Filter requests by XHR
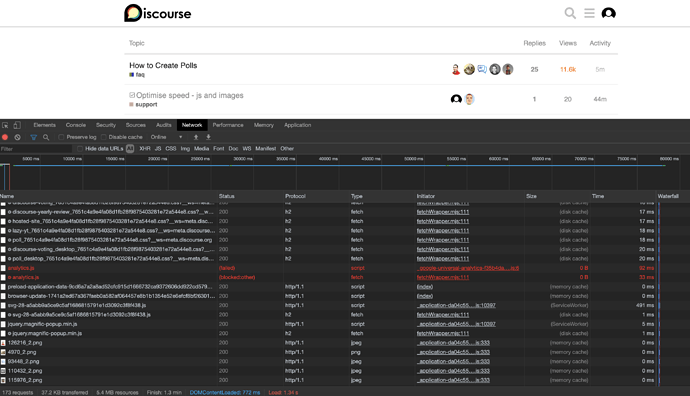Screen dimensions: 690x396 pyautogui.click(x=145, y=149)
